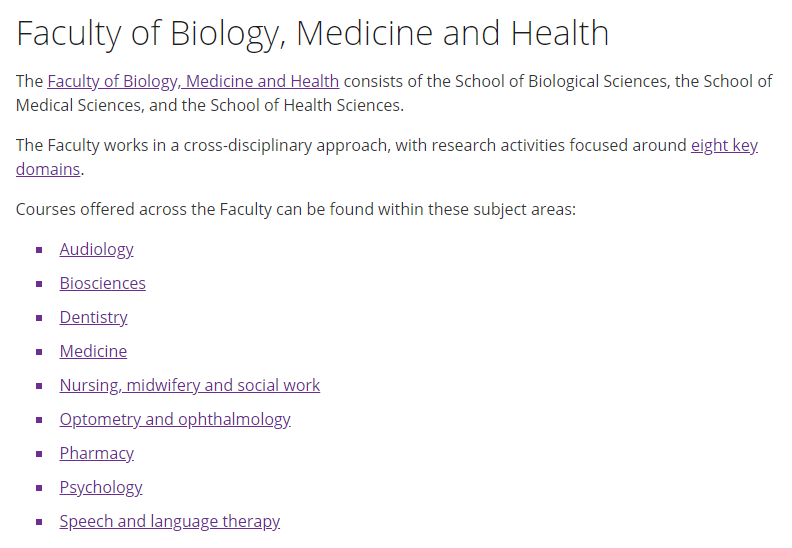Click the underlined word 'domains'
This screenshot has height=548, width=792.
(x=48, y=169)
